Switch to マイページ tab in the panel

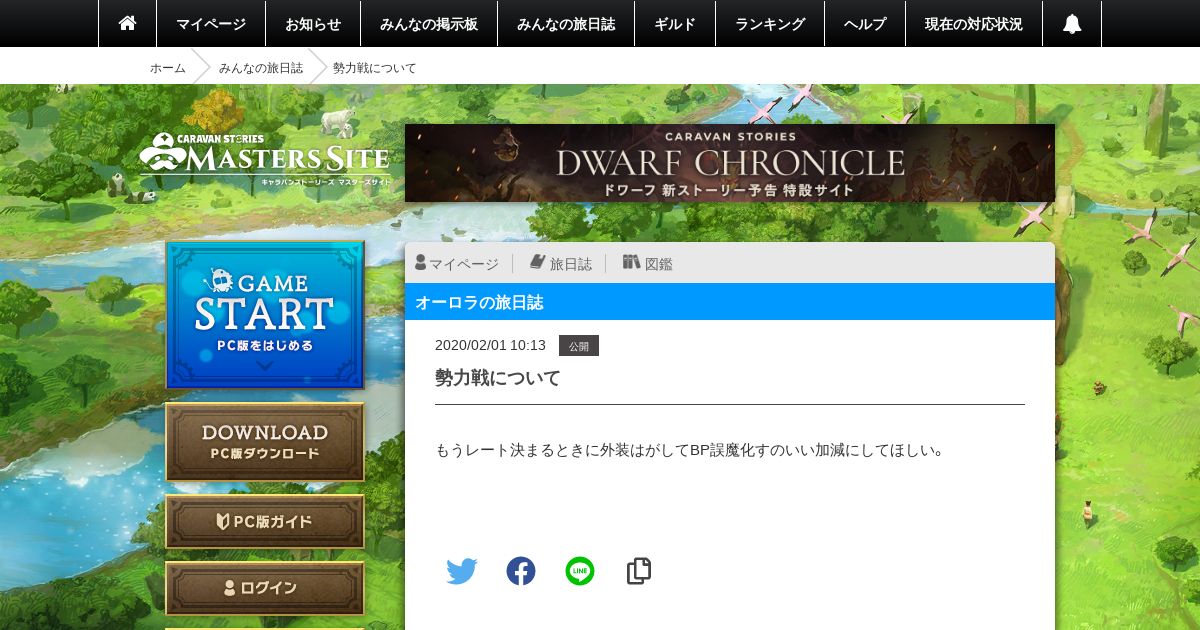click(457, 263)
